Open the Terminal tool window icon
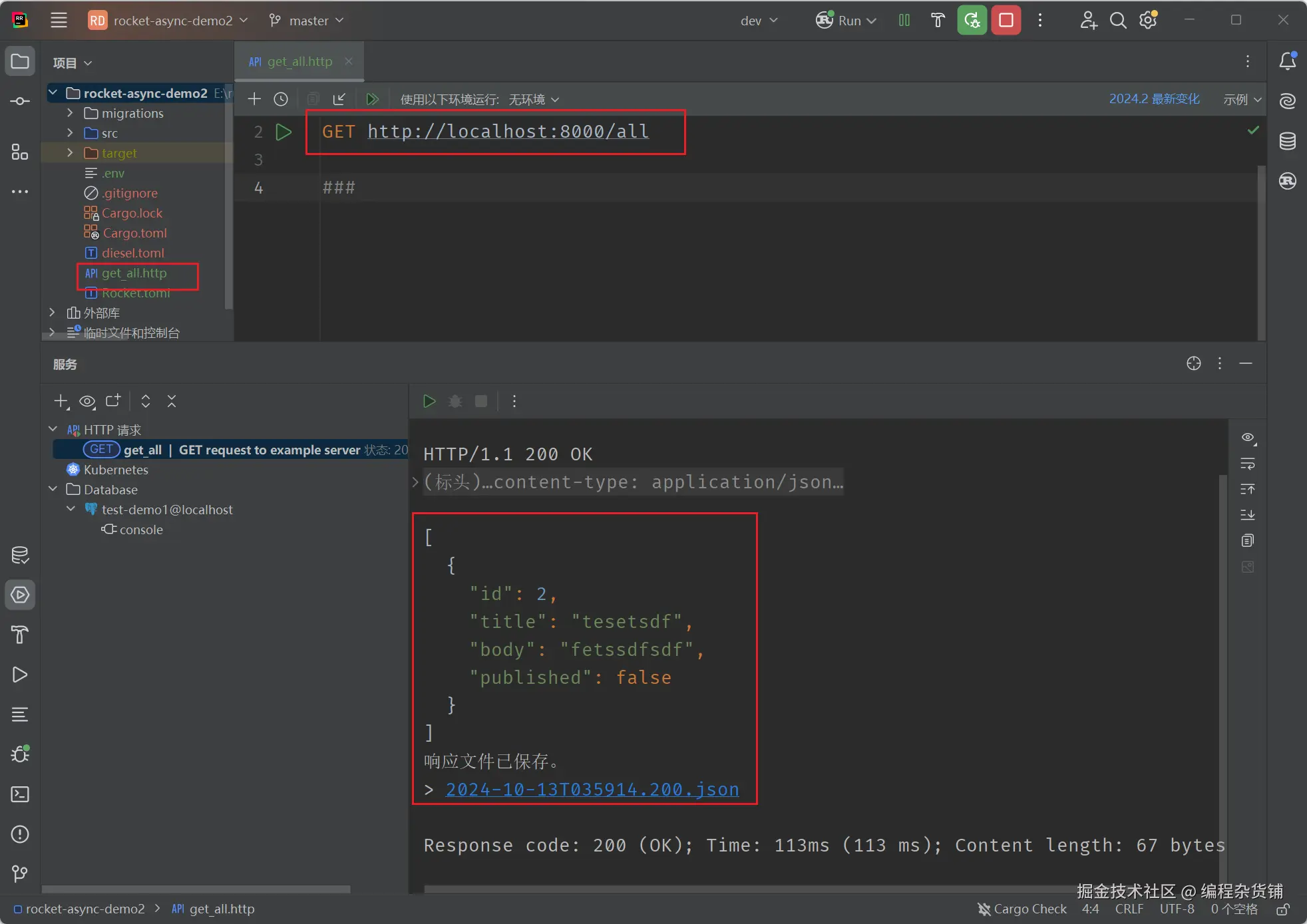This screenshot has width=1307, height=924. click(x=19, y=794)
